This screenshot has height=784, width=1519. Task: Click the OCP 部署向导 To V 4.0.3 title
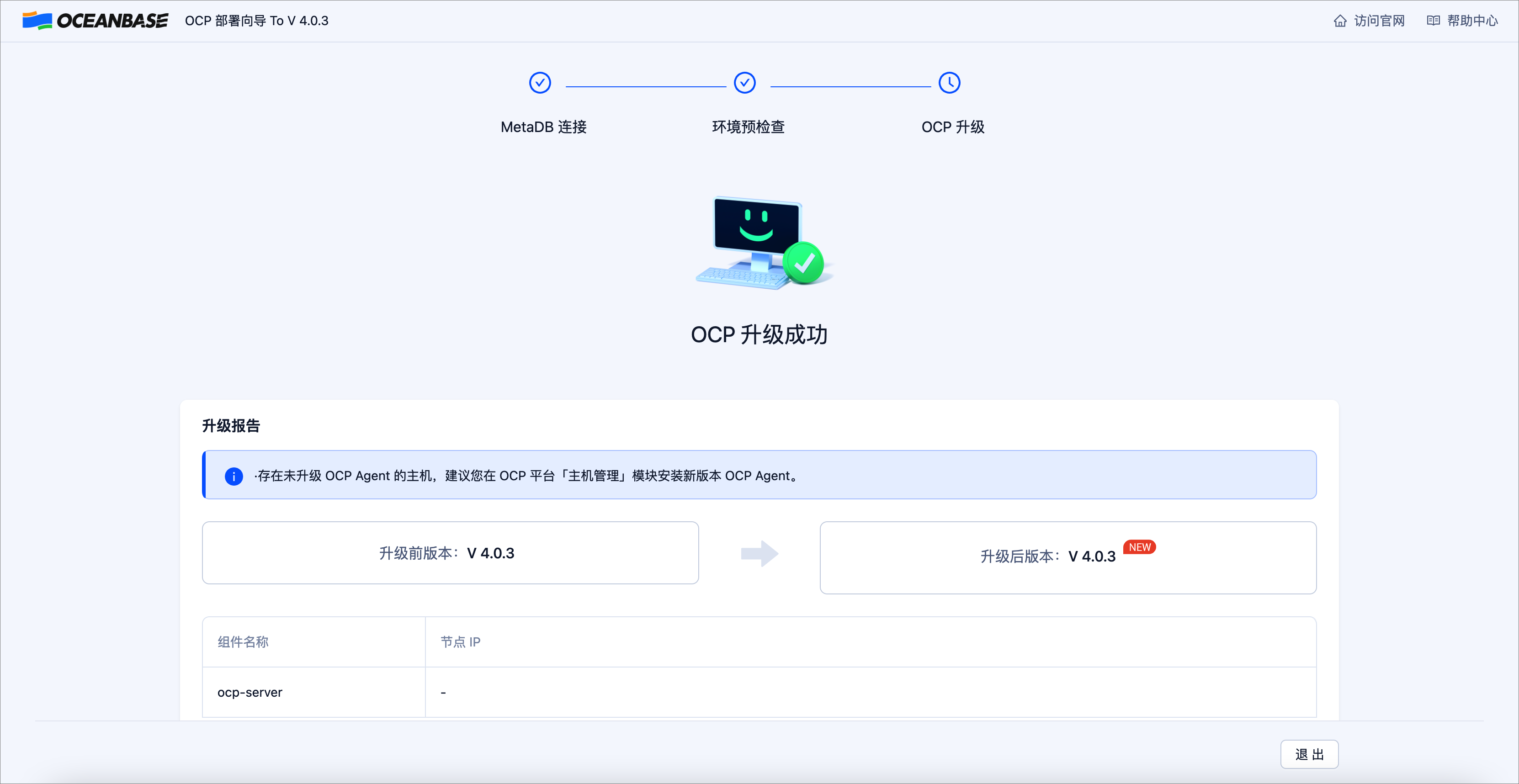tap(256, 21)
